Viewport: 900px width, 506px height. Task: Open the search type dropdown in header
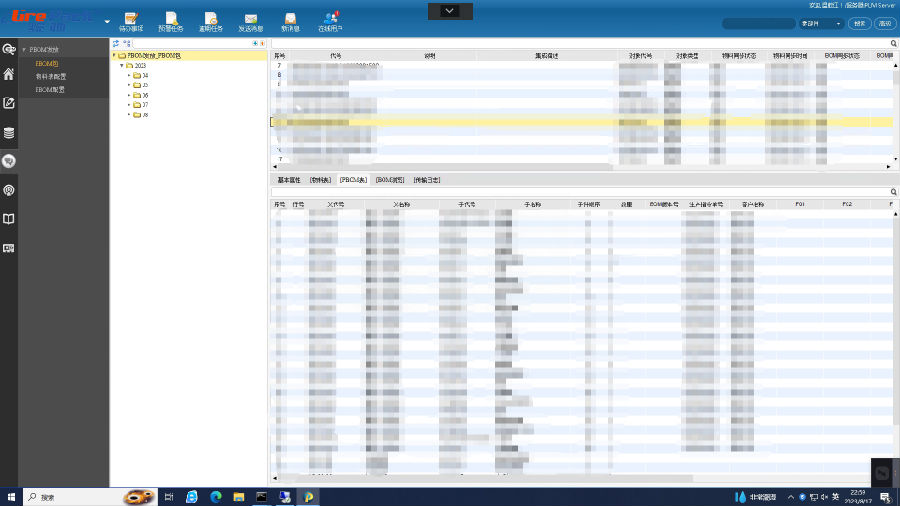point(821,23)
